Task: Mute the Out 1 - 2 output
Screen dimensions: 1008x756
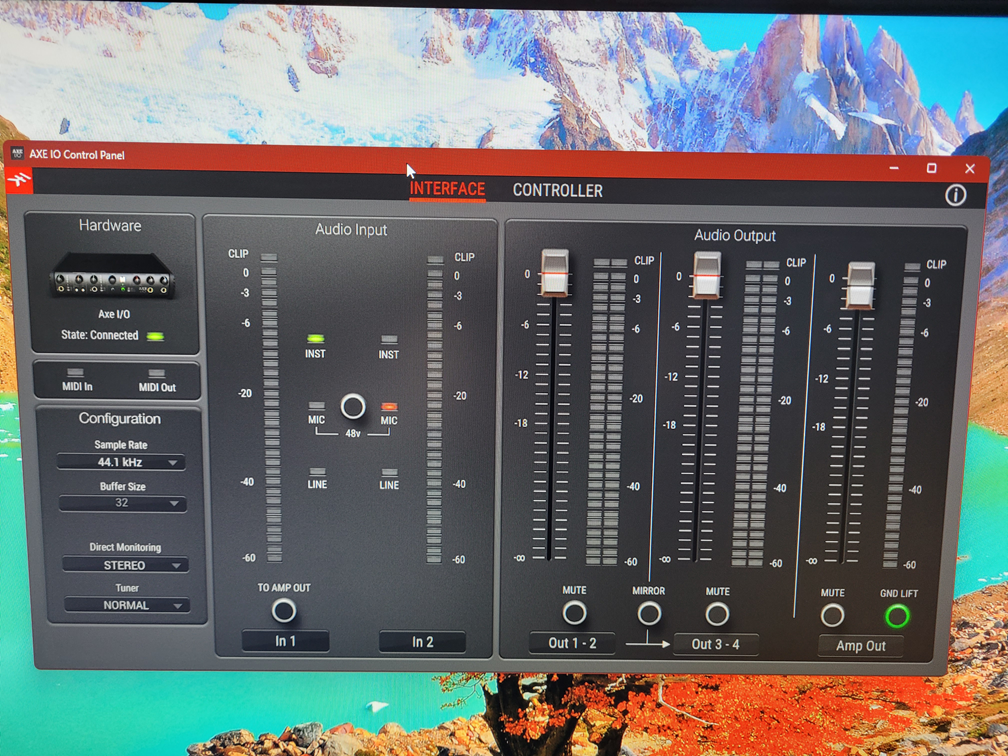Action: 574,612
